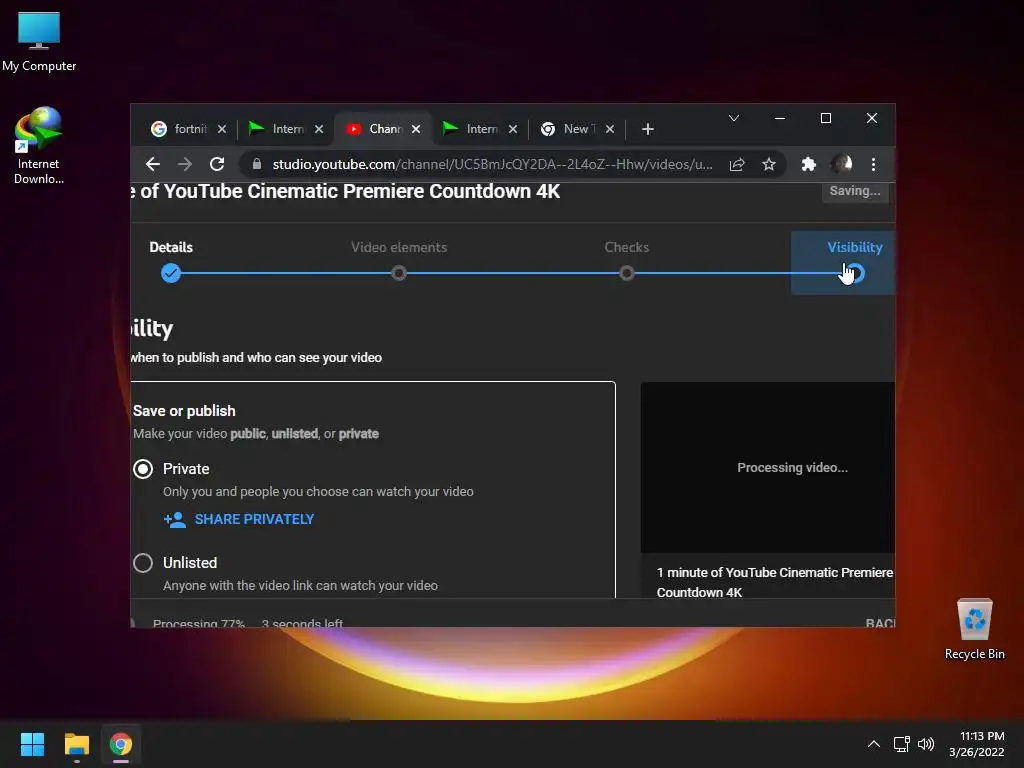The image size is (1024, 768).
Task: View site security lock info
Action: (257, 165)
